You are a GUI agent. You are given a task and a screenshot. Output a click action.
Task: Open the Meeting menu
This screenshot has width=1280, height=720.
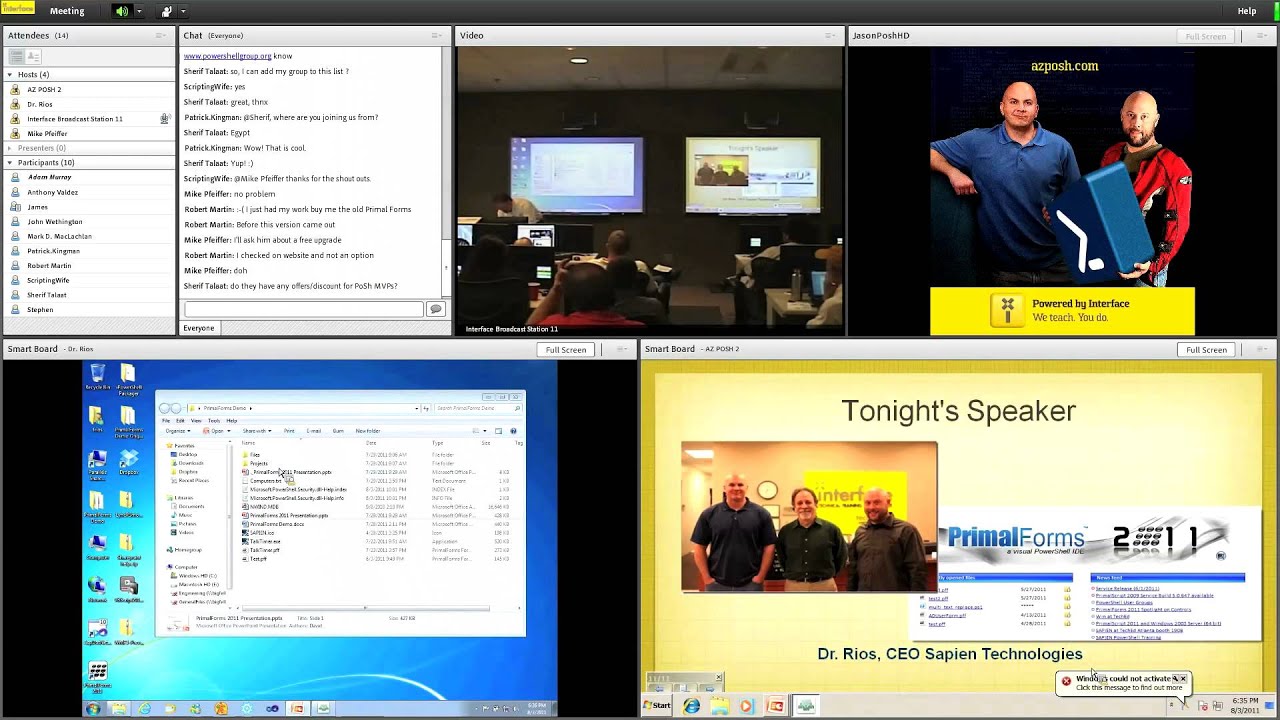[x=67, y=11]
